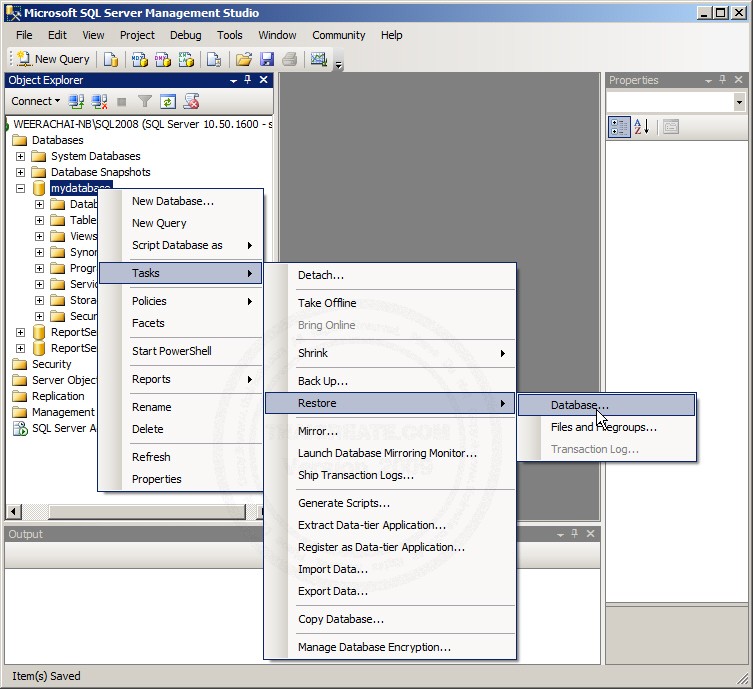The image size is (753, 689).
Task: Pin the Output panel
Action: (x=575, y=533)
